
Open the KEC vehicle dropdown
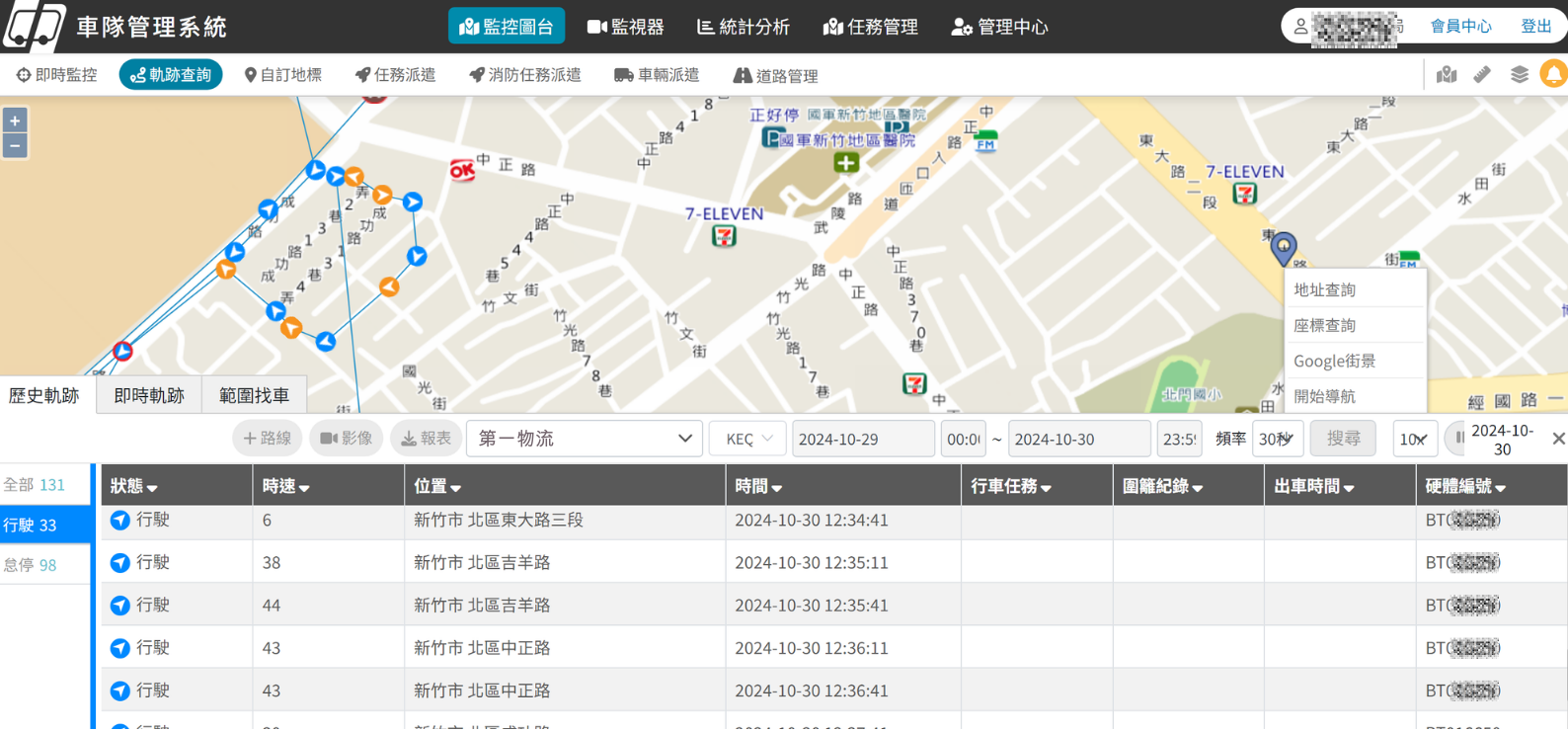click(x=747, y=439)
